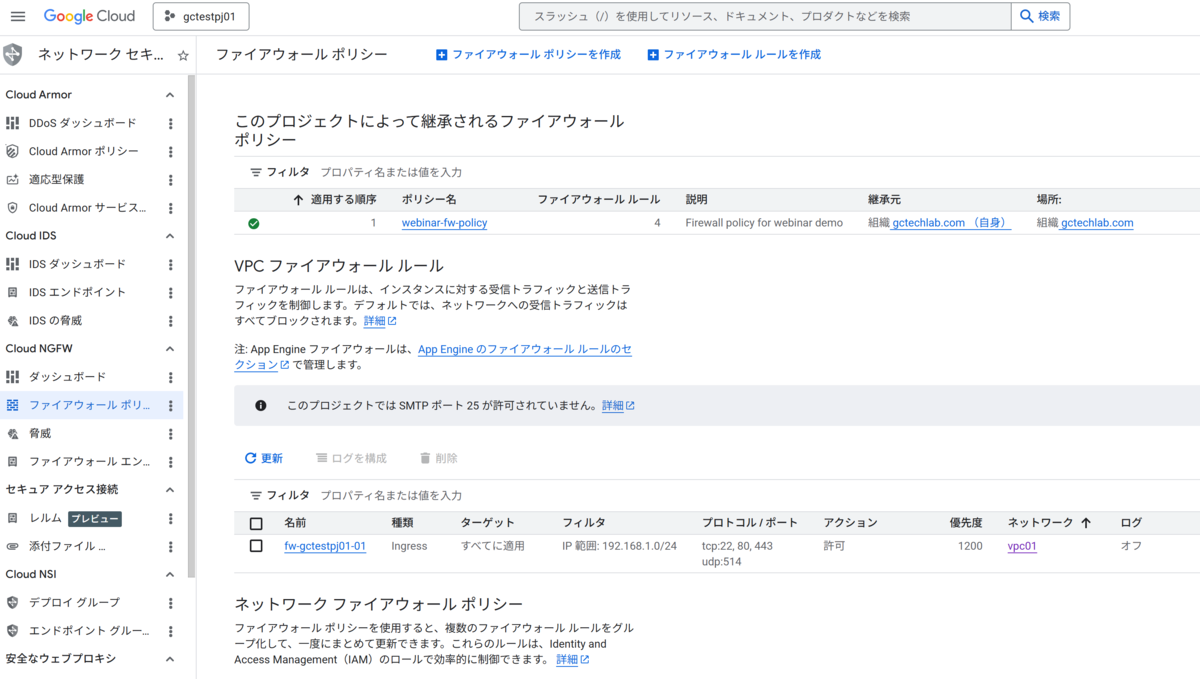Viewport: 1200px width, 679px height.
Task: Click ファイアウォール ポリシーを作成 button
Action: click(x=528, y=55)
